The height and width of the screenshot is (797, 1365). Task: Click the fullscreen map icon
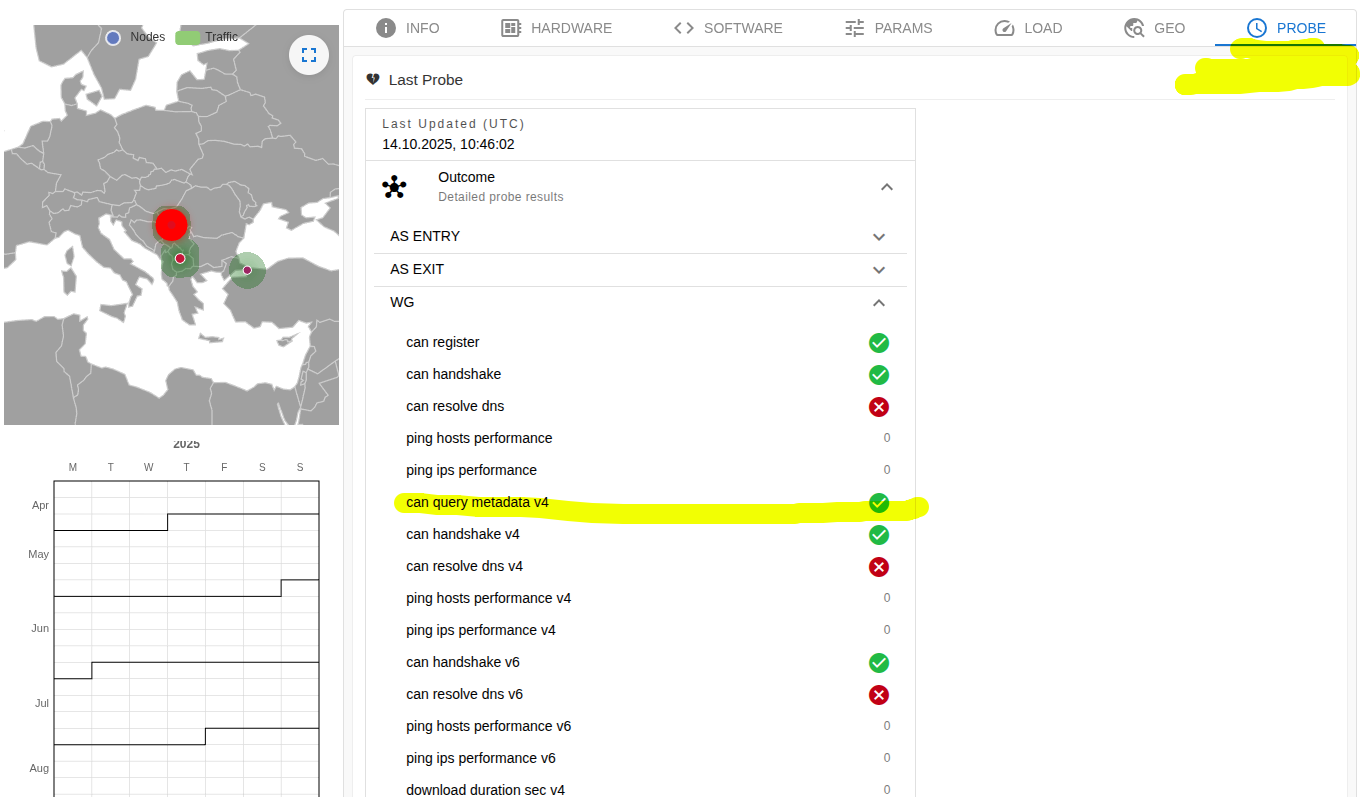click(x=309, y=55)
